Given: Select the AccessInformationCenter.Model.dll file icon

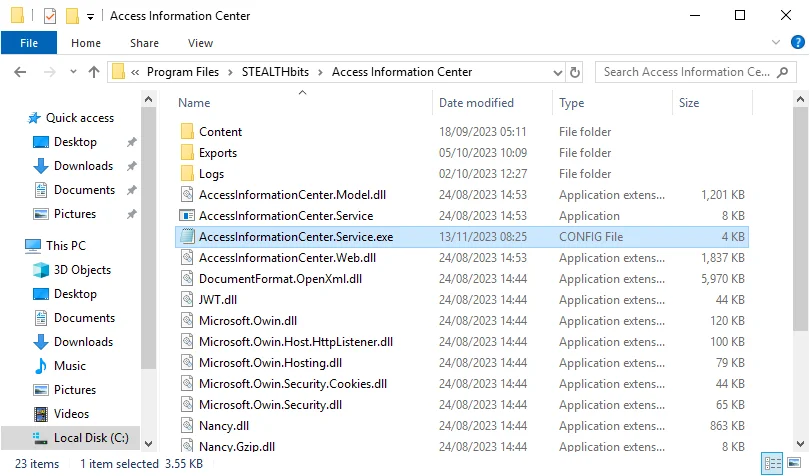Looking at the screenshot, I should [187, 195].
